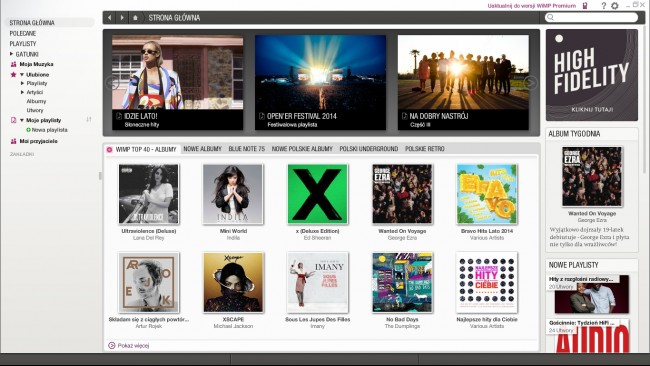This screenshot has height=366, width=650.
Task: Expand the Gatunki tree item
Action: tap(12, 54)
